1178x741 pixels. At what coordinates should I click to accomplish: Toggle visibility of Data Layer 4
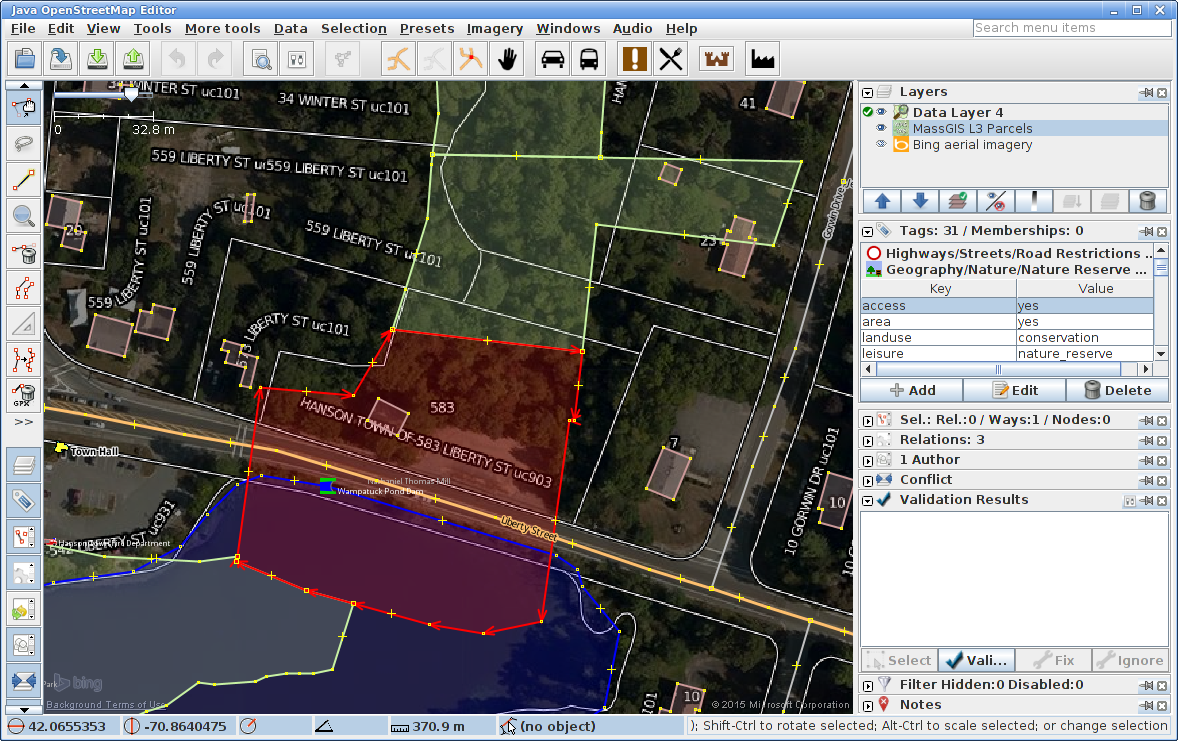tap(882, 113)
